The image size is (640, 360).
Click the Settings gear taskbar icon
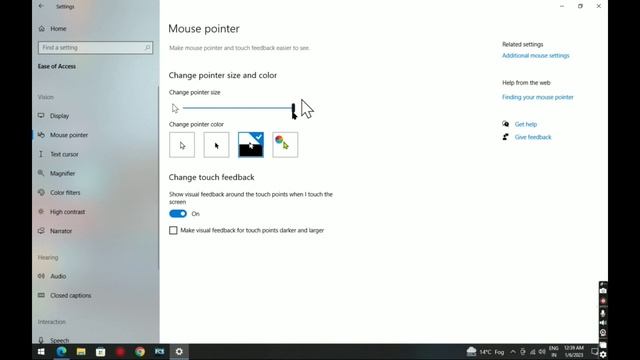(x=179, y=351)
